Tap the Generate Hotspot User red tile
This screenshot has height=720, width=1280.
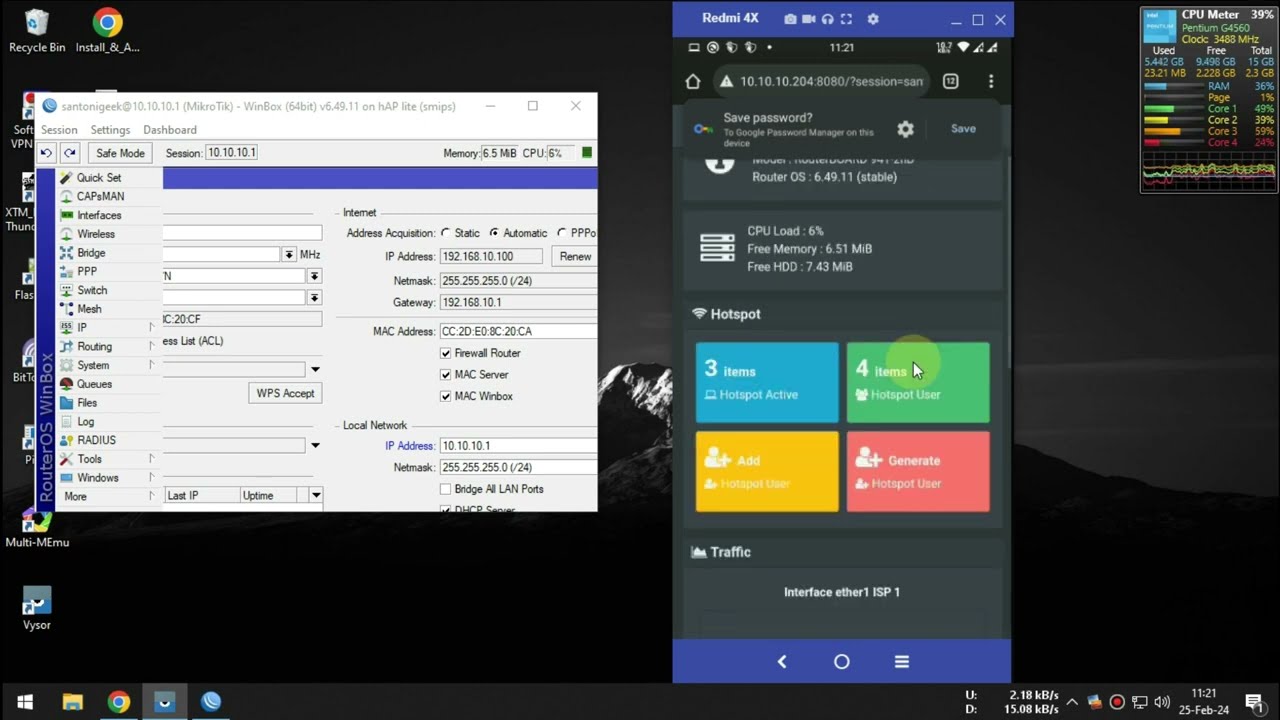(918, 471)
